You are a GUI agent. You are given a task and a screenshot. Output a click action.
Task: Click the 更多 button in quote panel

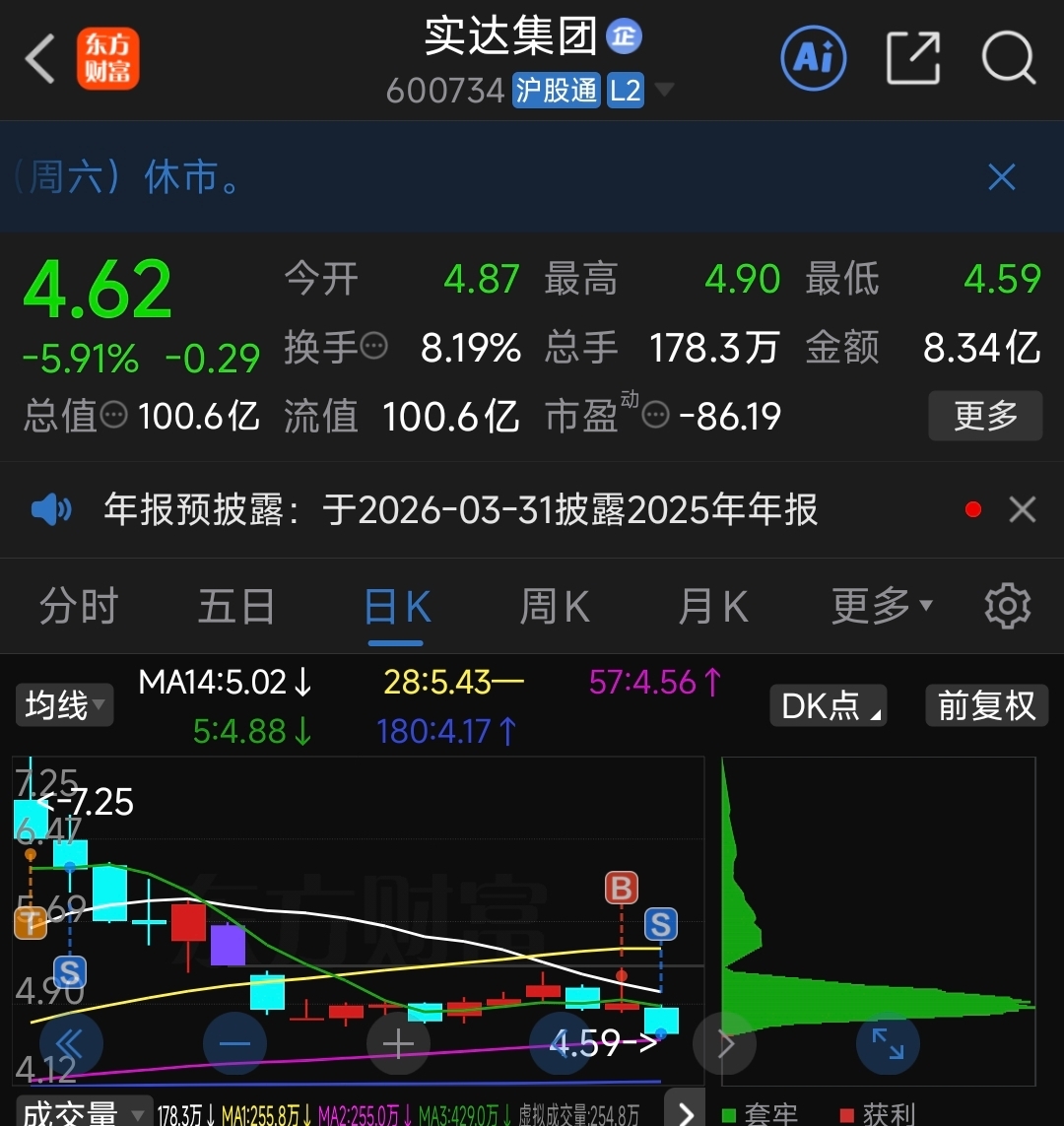coord(985,415)
